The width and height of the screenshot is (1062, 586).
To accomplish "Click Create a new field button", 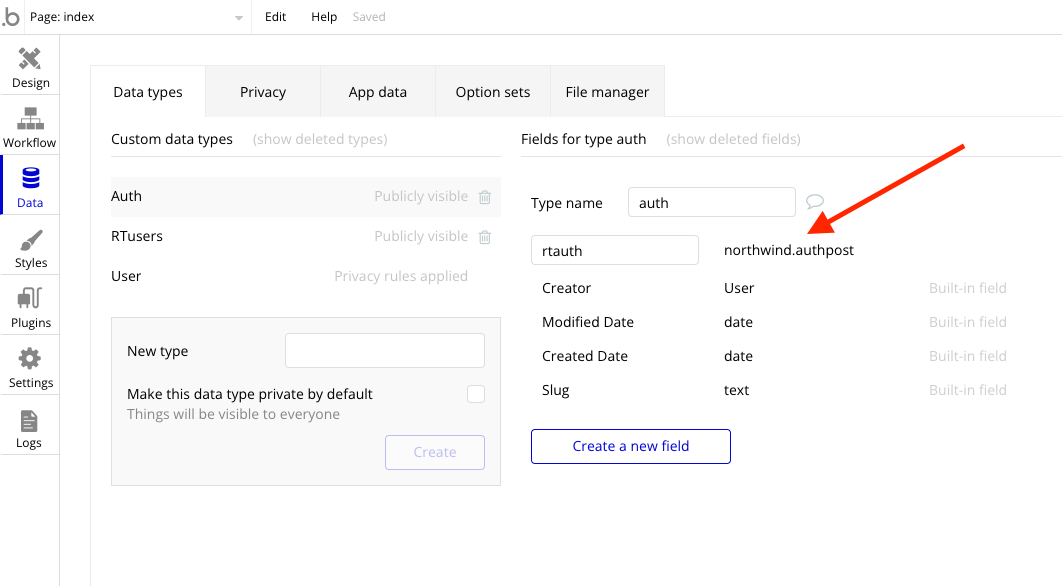I will click(631, 446).
